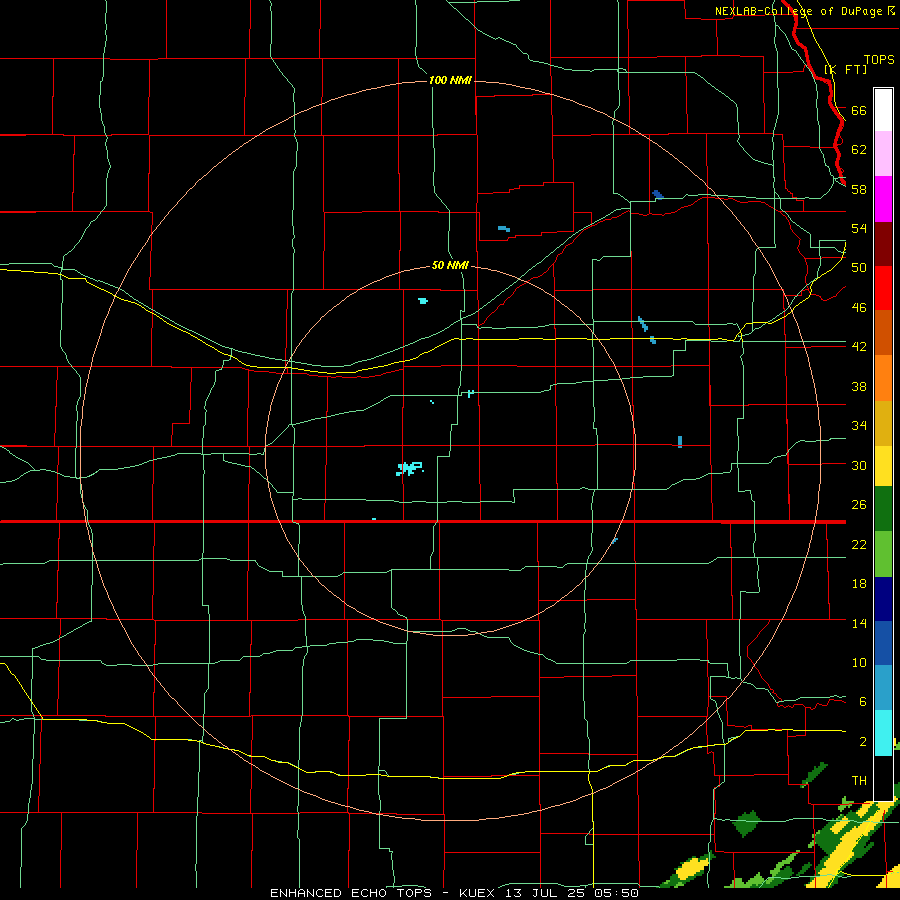Click the NEXLAB-College of DuPage text

tap(799, 11)
